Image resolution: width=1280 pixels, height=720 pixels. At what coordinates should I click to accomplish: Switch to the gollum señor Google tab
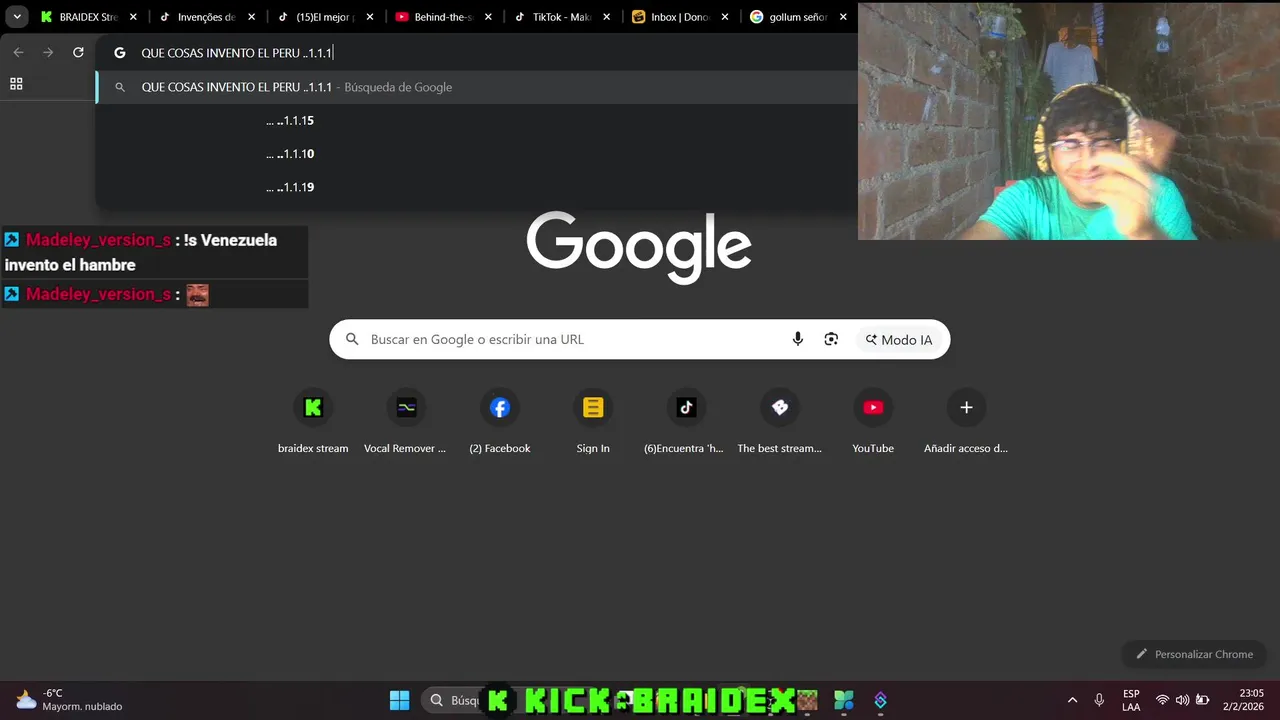click(798, 17)
